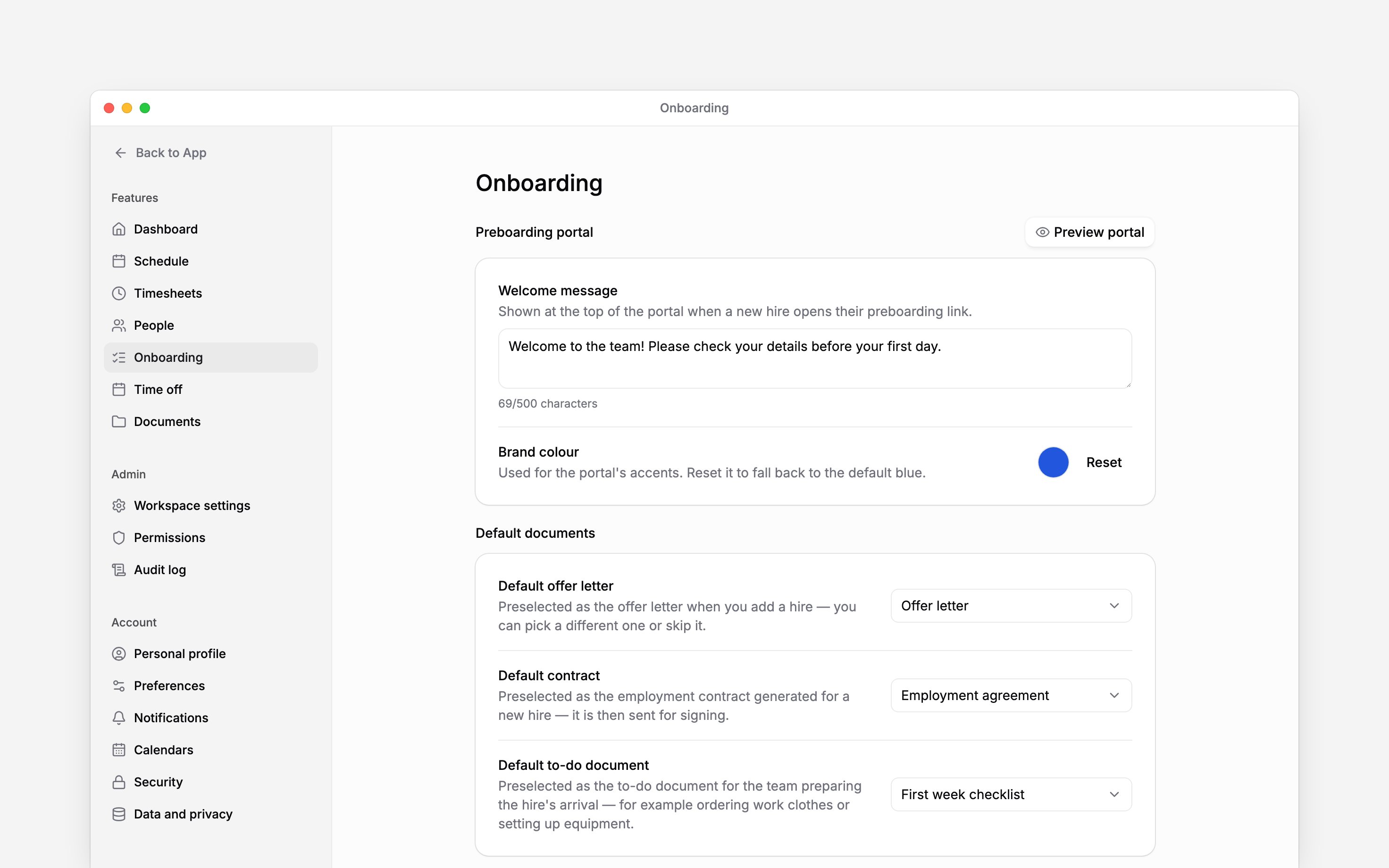This screenshot has height=868, width=1389.
Task: Click the Security lock icon
Action: coord(119,783)
